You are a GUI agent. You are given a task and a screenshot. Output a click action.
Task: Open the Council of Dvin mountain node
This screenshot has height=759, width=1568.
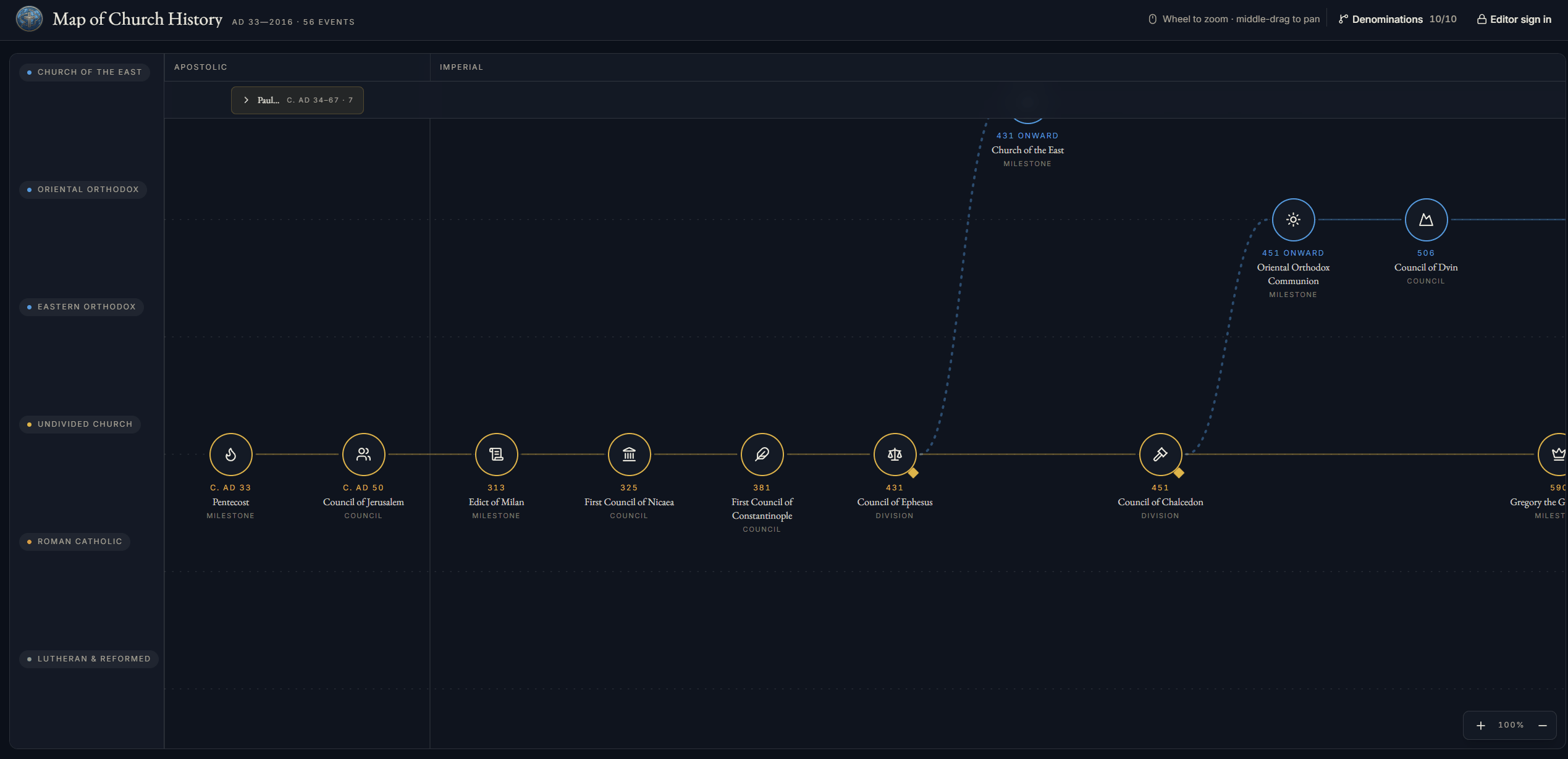(1426, 220)
